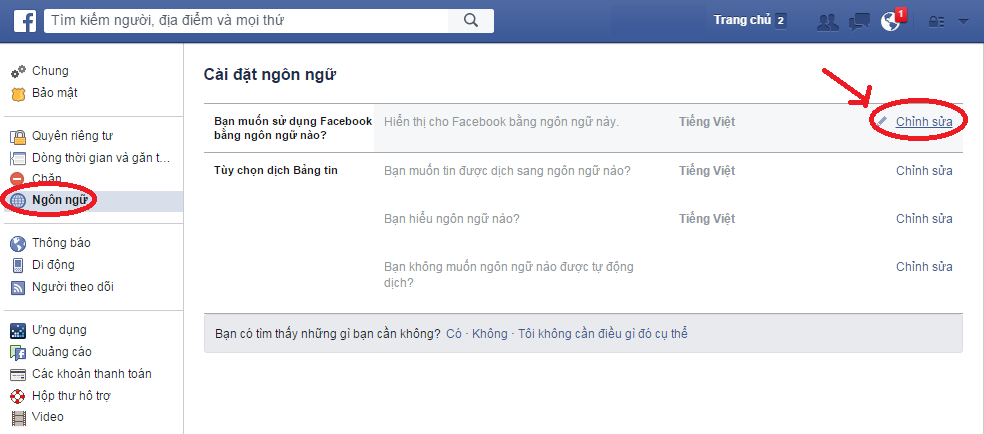Click the Quảng cáo ads icon

tap(19, 352)
